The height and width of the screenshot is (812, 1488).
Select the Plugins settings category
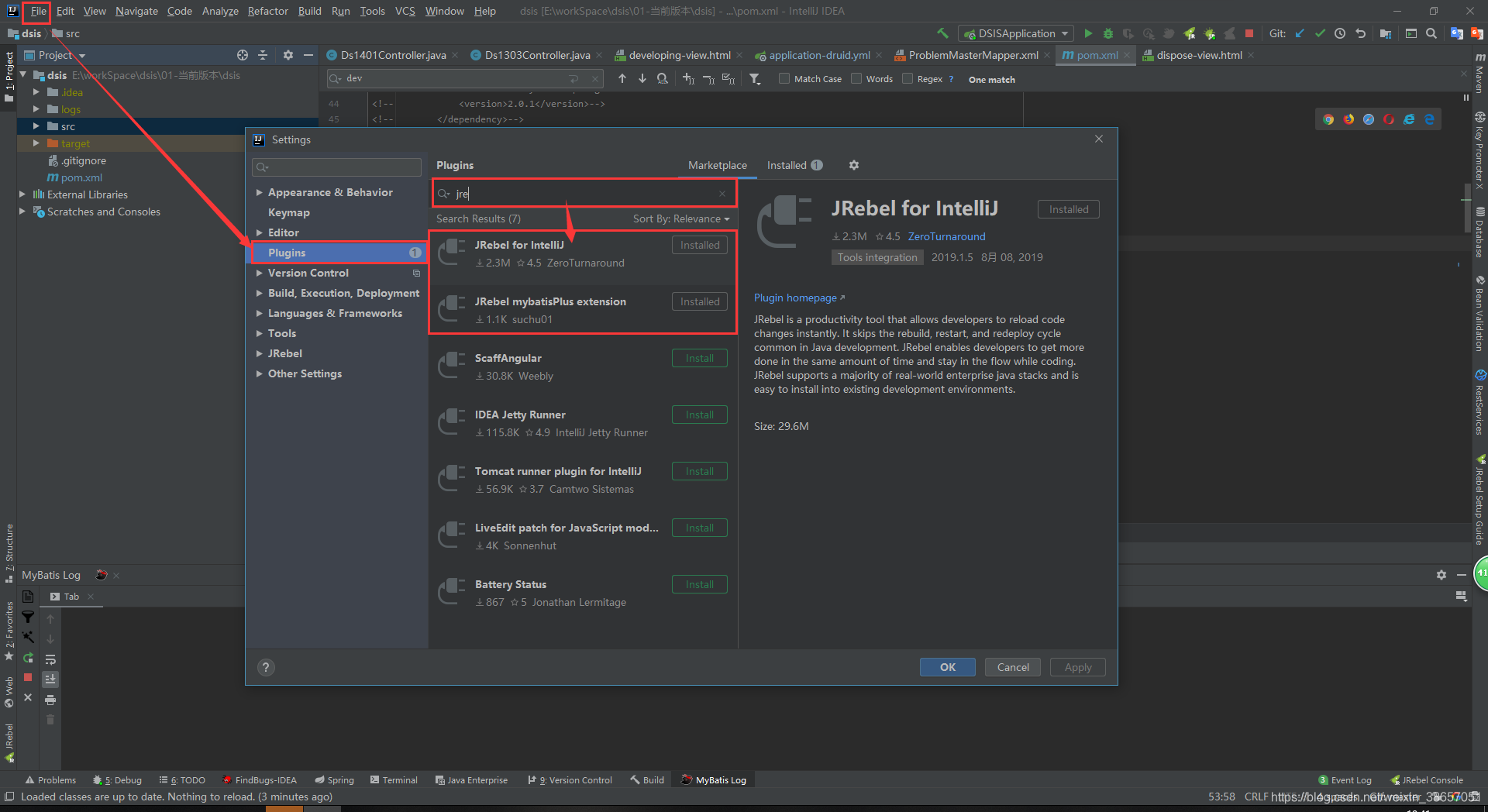338,253
